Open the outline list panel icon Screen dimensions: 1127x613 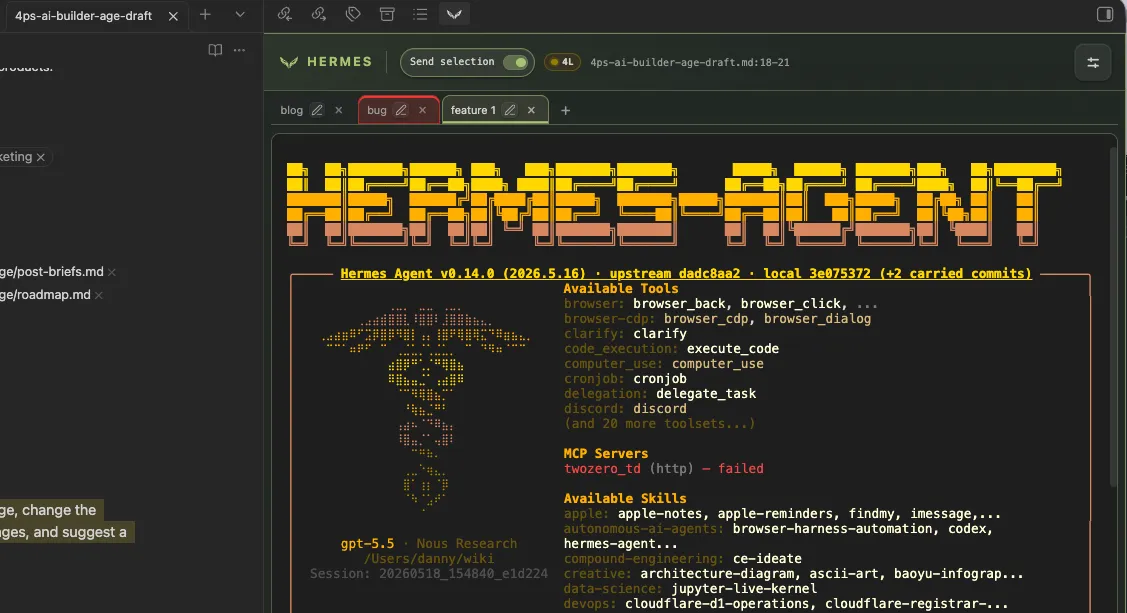click(420, 14)
